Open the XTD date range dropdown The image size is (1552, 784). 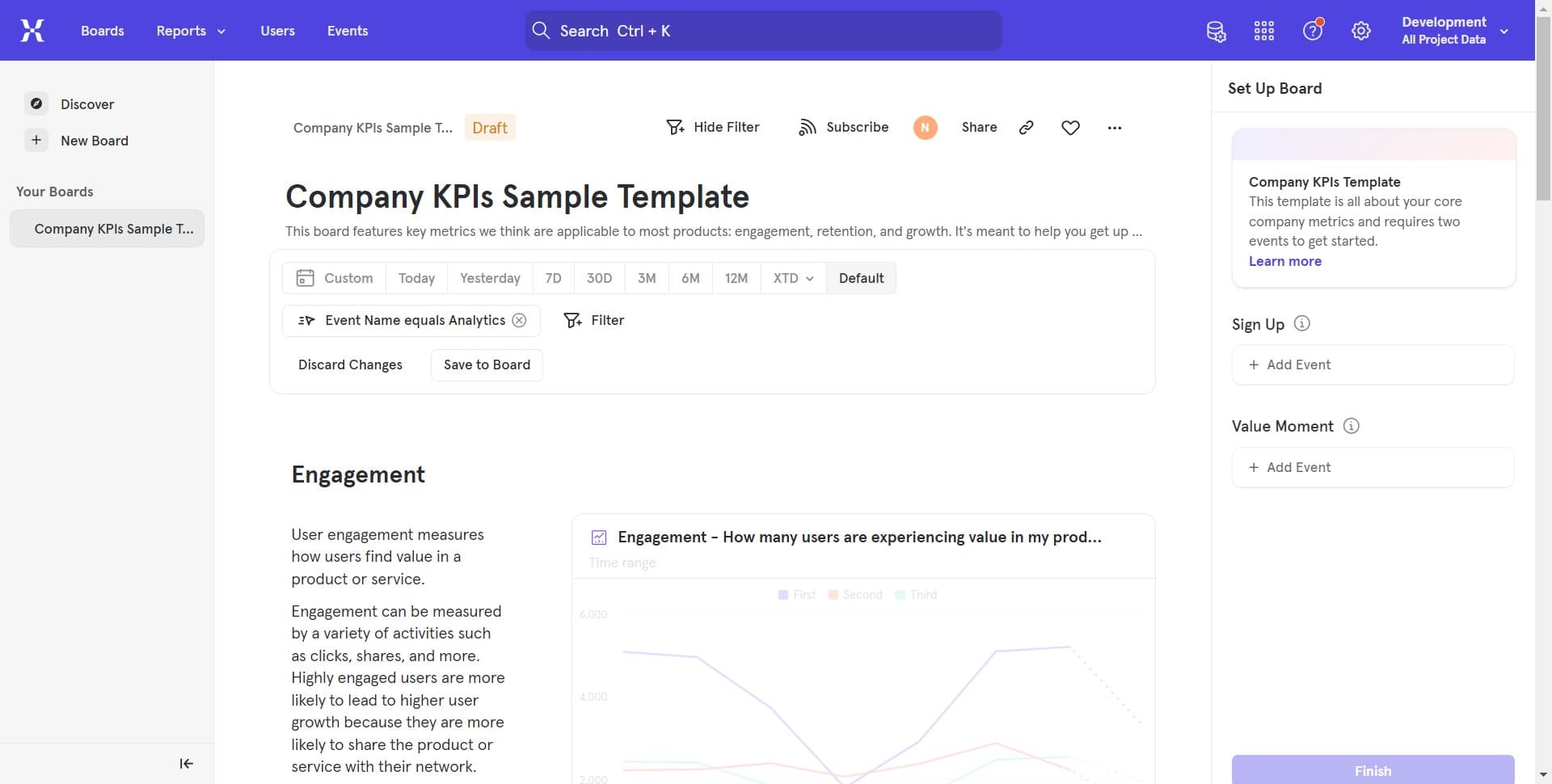coord(792,278)
